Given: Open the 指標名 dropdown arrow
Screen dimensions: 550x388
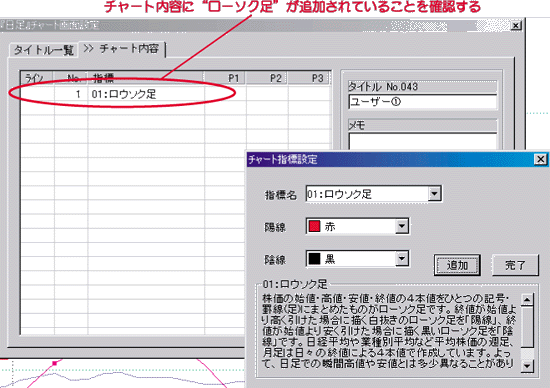Looking at the screenshot, I should (434, 194).
